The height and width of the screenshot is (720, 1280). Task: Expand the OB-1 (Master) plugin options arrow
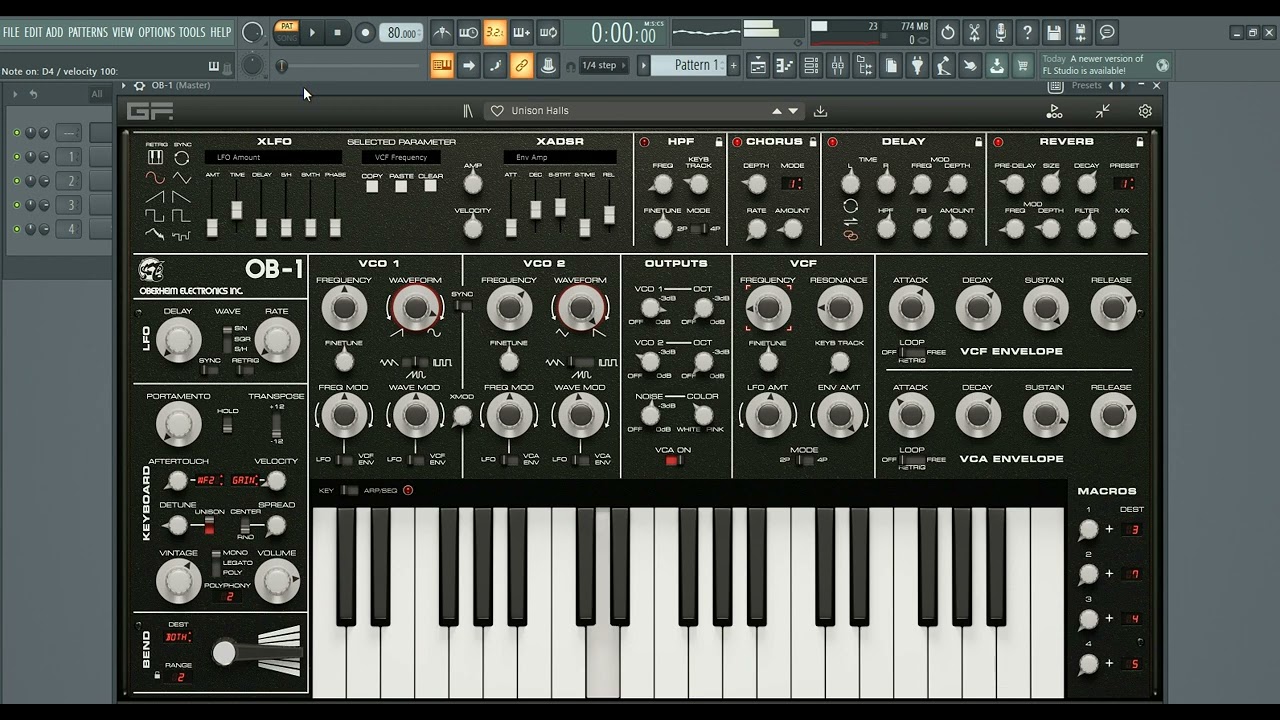coord(124,86)
